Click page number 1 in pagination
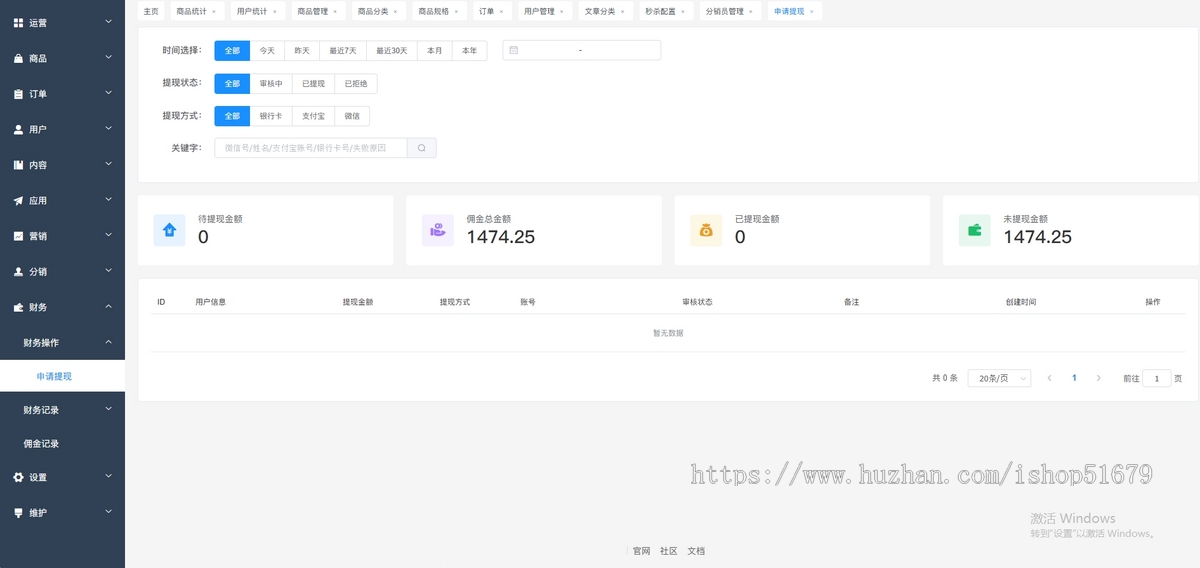Screen dimensions: 1200x568 point(1074,378)
